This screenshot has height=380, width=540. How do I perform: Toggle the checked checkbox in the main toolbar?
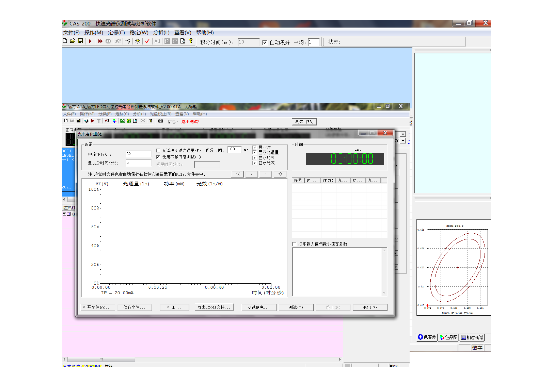coord(264,42)
